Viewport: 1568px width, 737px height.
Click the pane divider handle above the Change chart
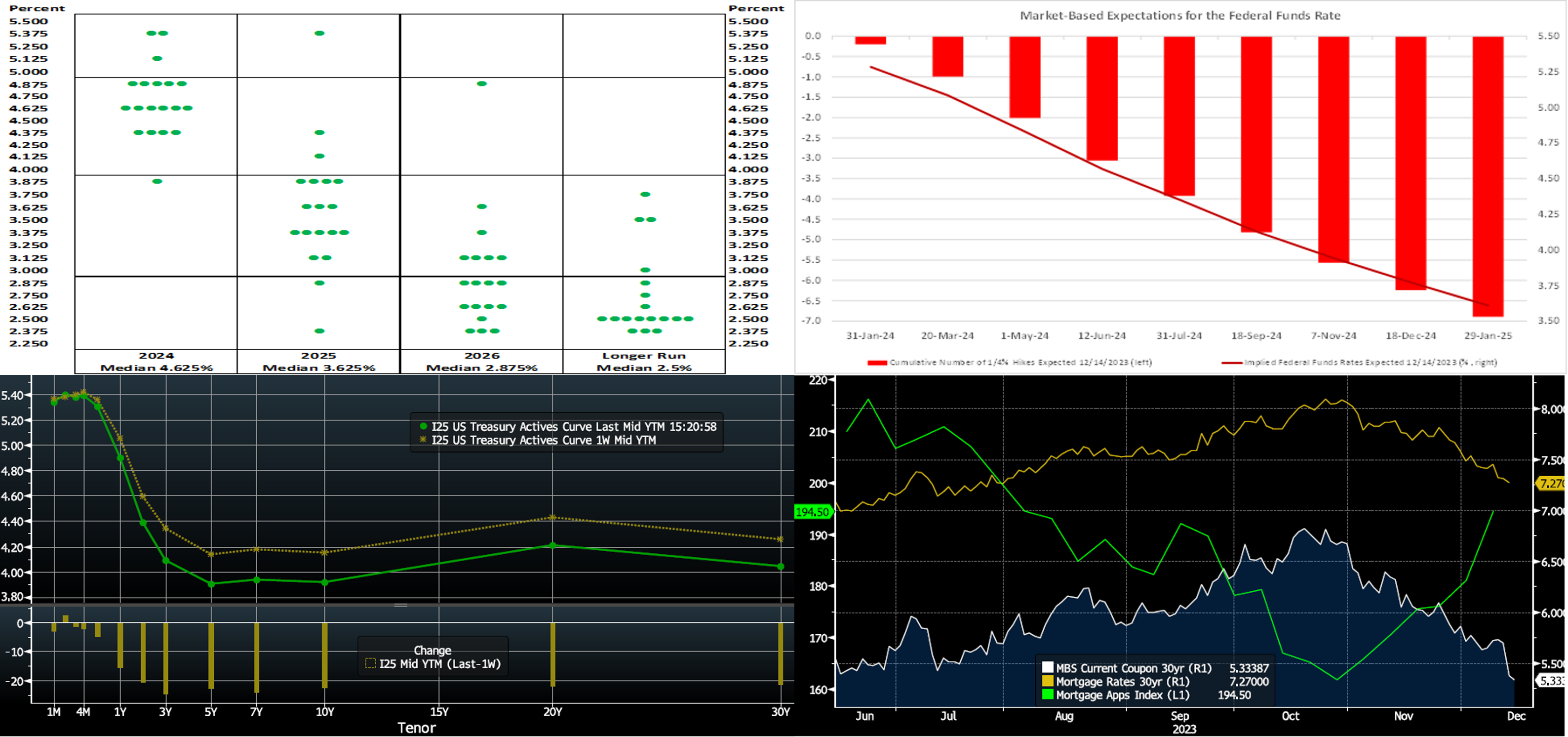click(x=400, y=605)
